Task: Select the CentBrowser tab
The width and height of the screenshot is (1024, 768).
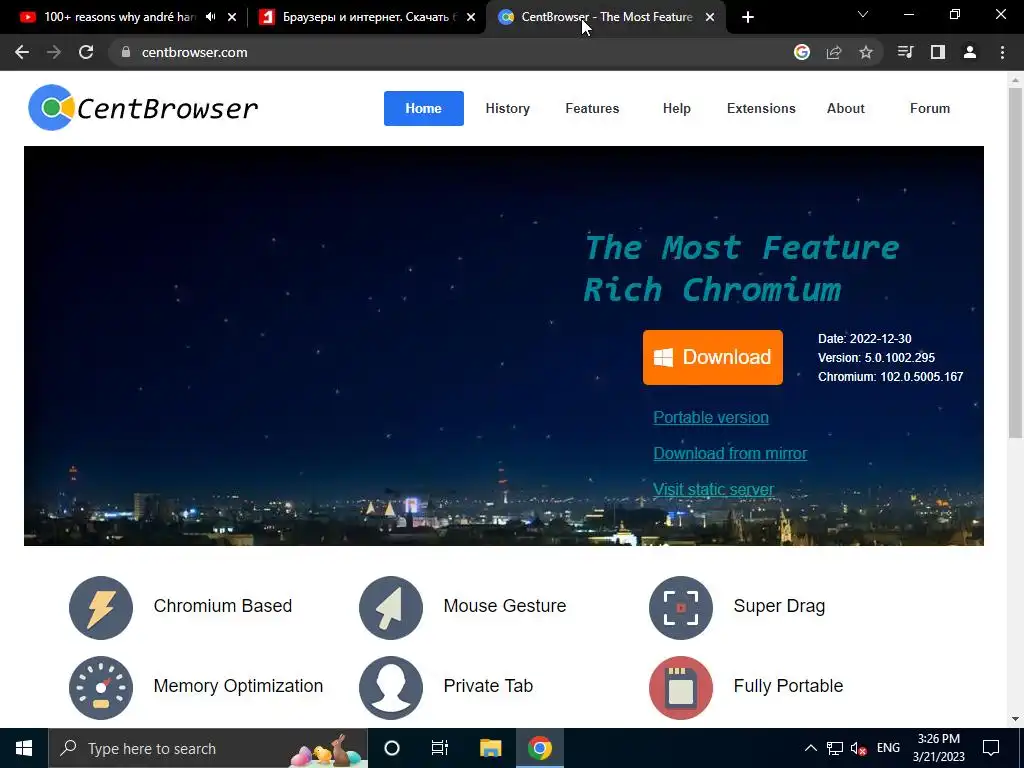Action: tap(604, 17)
